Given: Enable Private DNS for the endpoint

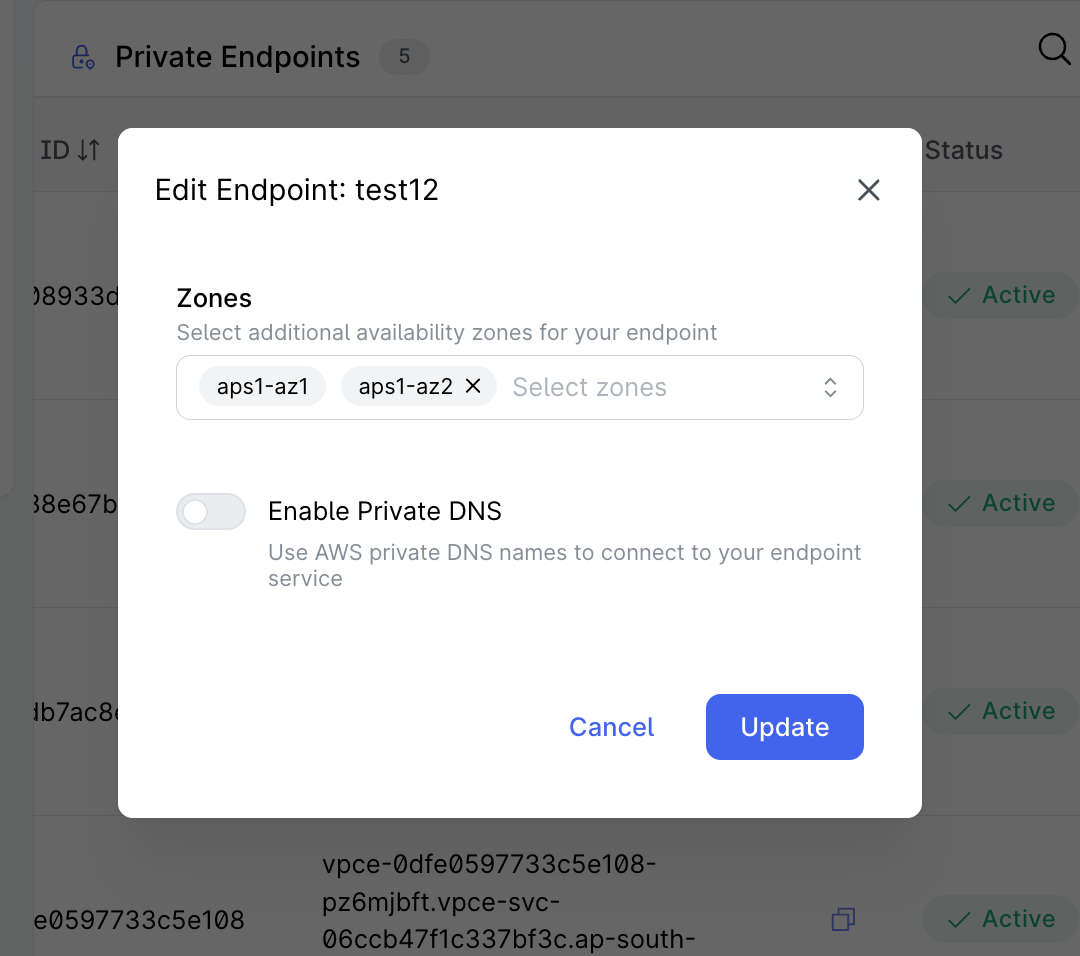Looking at the screenshot, I should (x=211, y=511).
